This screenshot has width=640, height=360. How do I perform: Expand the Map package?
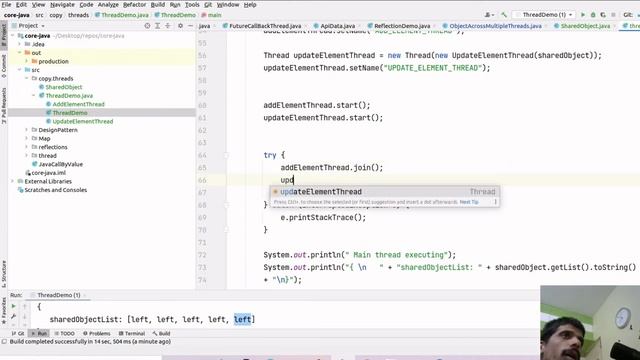tap(27, 138)
